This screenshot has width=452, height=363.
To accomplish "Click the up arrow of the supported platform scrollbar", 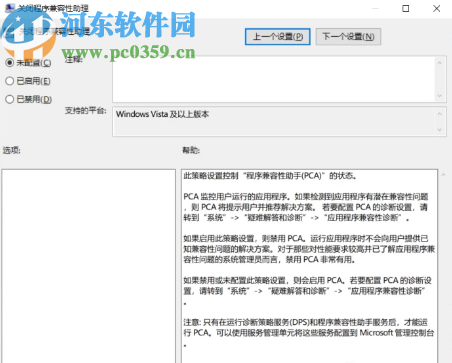I will pyautogui.click(x=440, y=114).
